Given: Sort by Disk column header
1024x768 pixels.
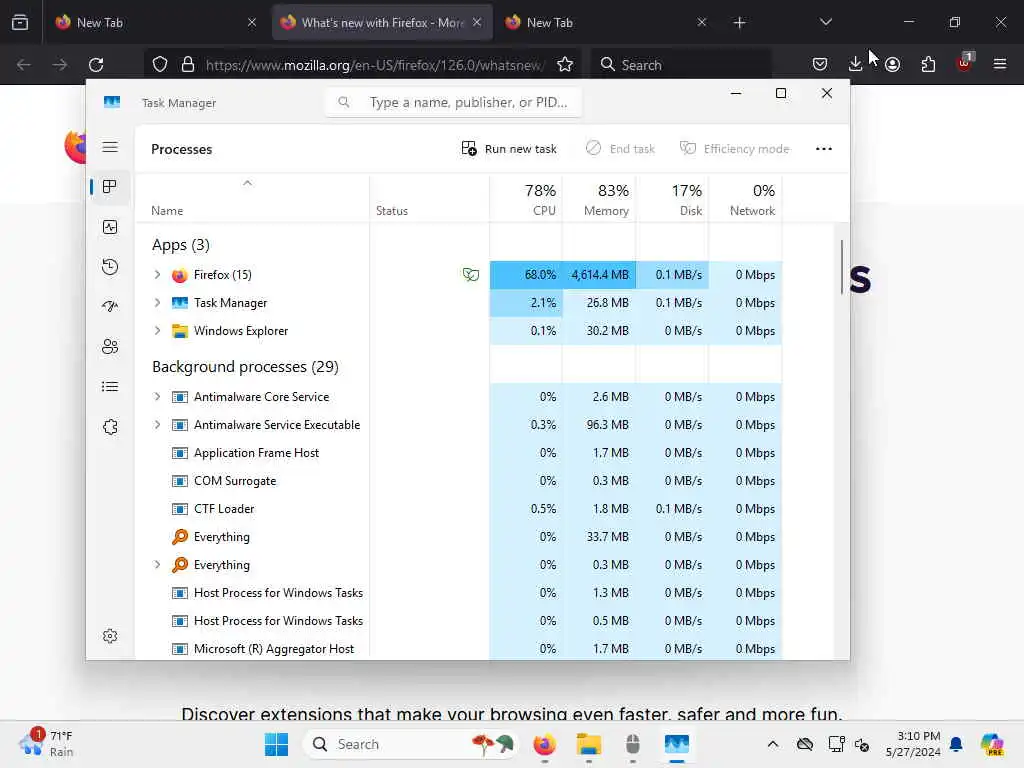Looking at the screenshot, I should tap(672, 199).
